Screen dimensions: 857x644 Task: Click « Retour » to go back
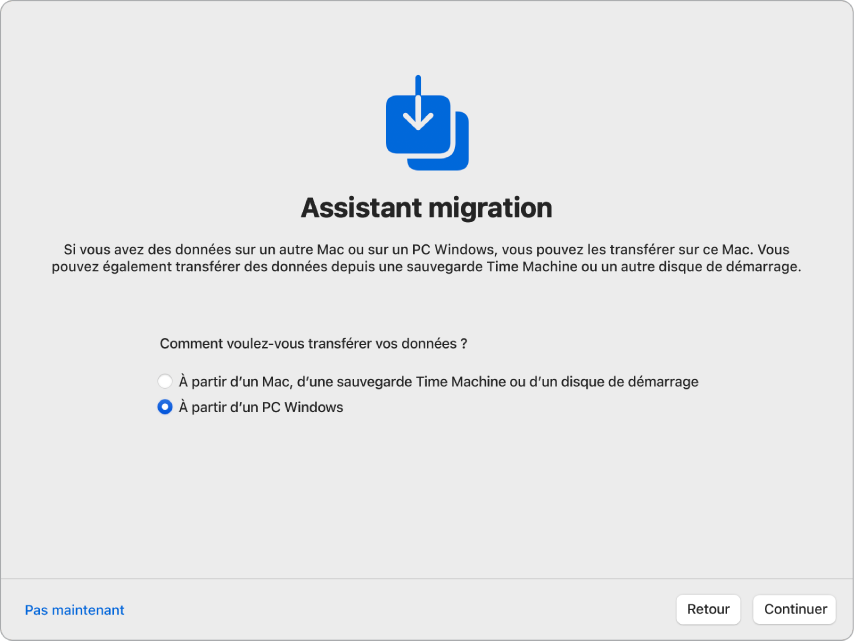click(708, 609)
